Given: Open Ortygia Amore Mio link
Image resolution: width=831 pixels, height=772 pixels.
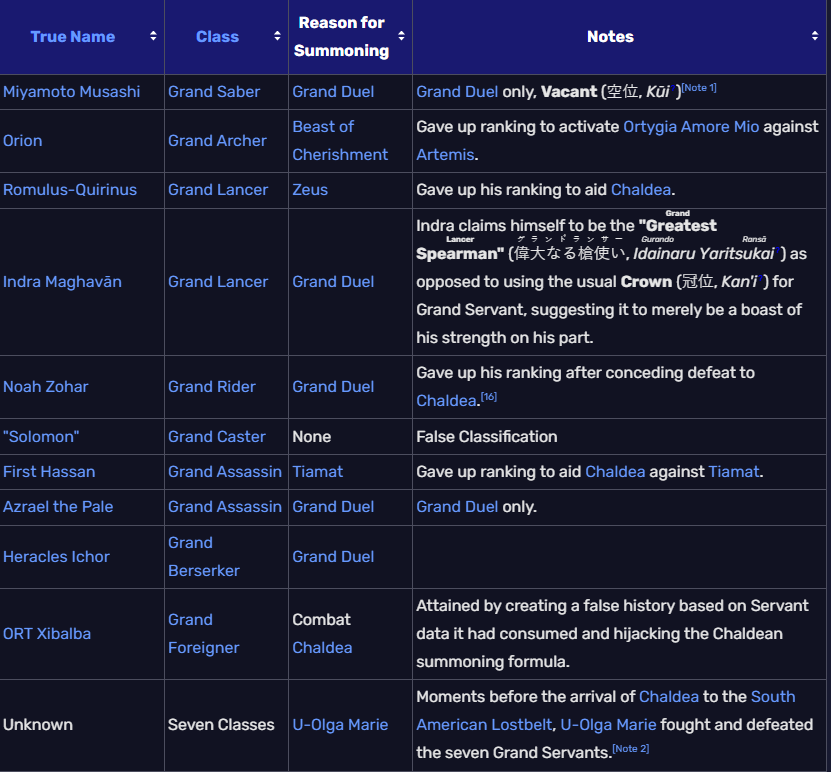Looking at the screenshot, I should (691, 127).
